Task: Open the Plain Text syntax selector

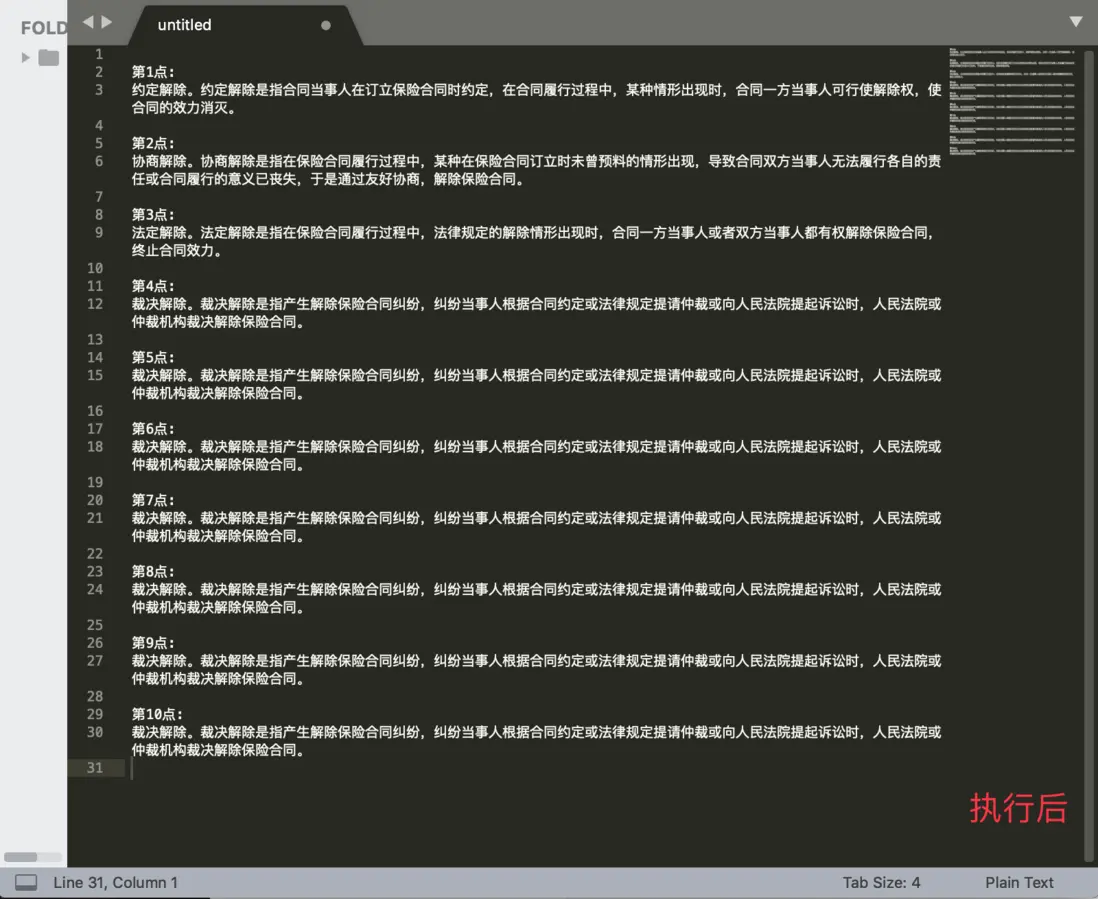Action: (x=1019, y=882)
